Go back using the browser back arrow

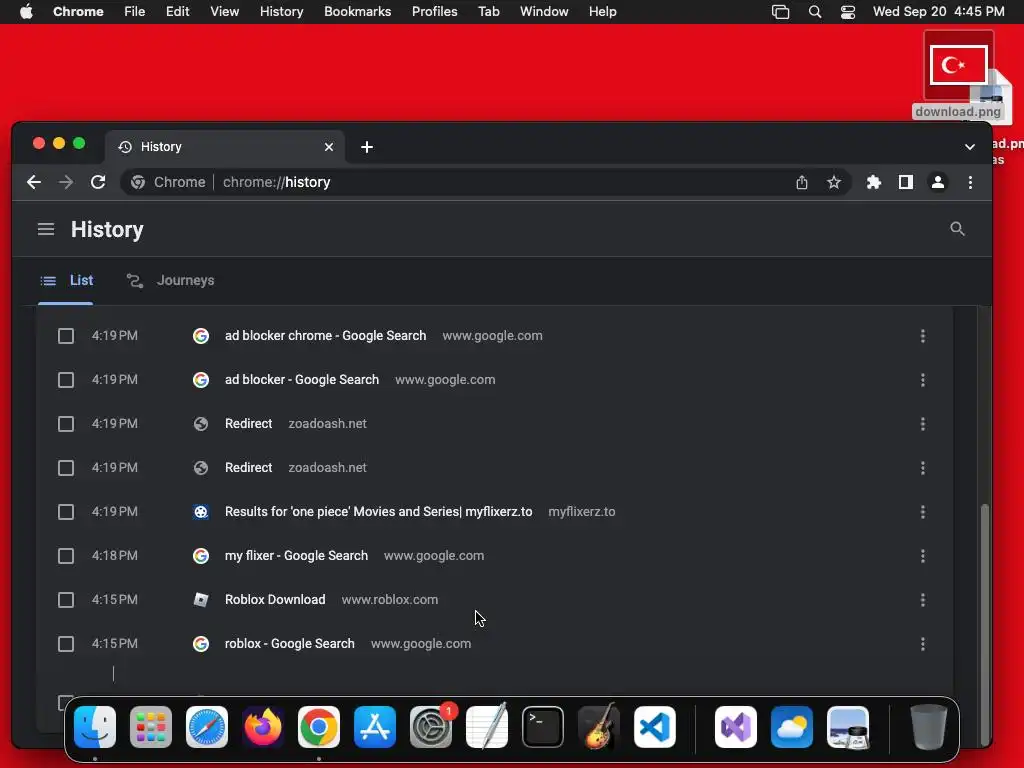click(x=34, y=182)
